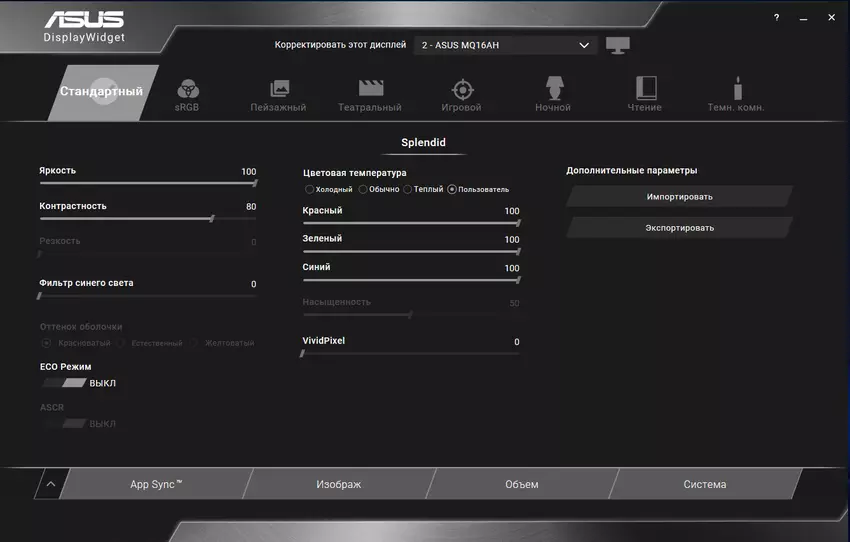Click the Экспортировать button
The width and height of the screenshot is (850, 542).
click(x=679, y=228)
